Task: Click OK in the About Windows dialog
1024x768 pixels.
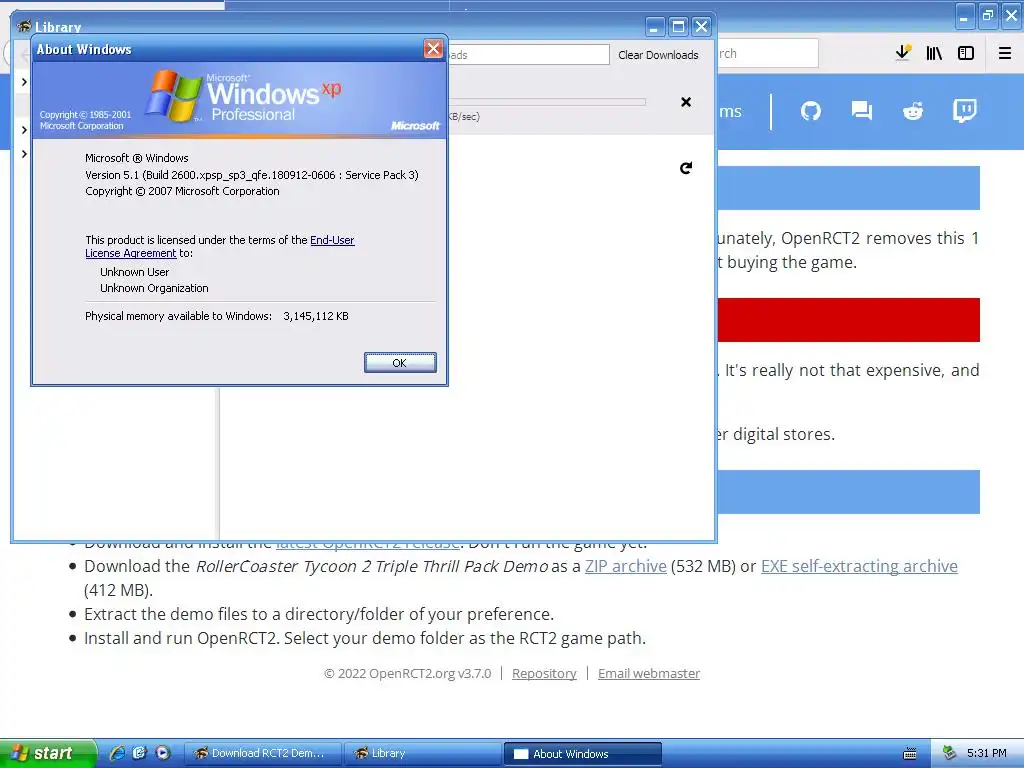Action: (400, 362)
